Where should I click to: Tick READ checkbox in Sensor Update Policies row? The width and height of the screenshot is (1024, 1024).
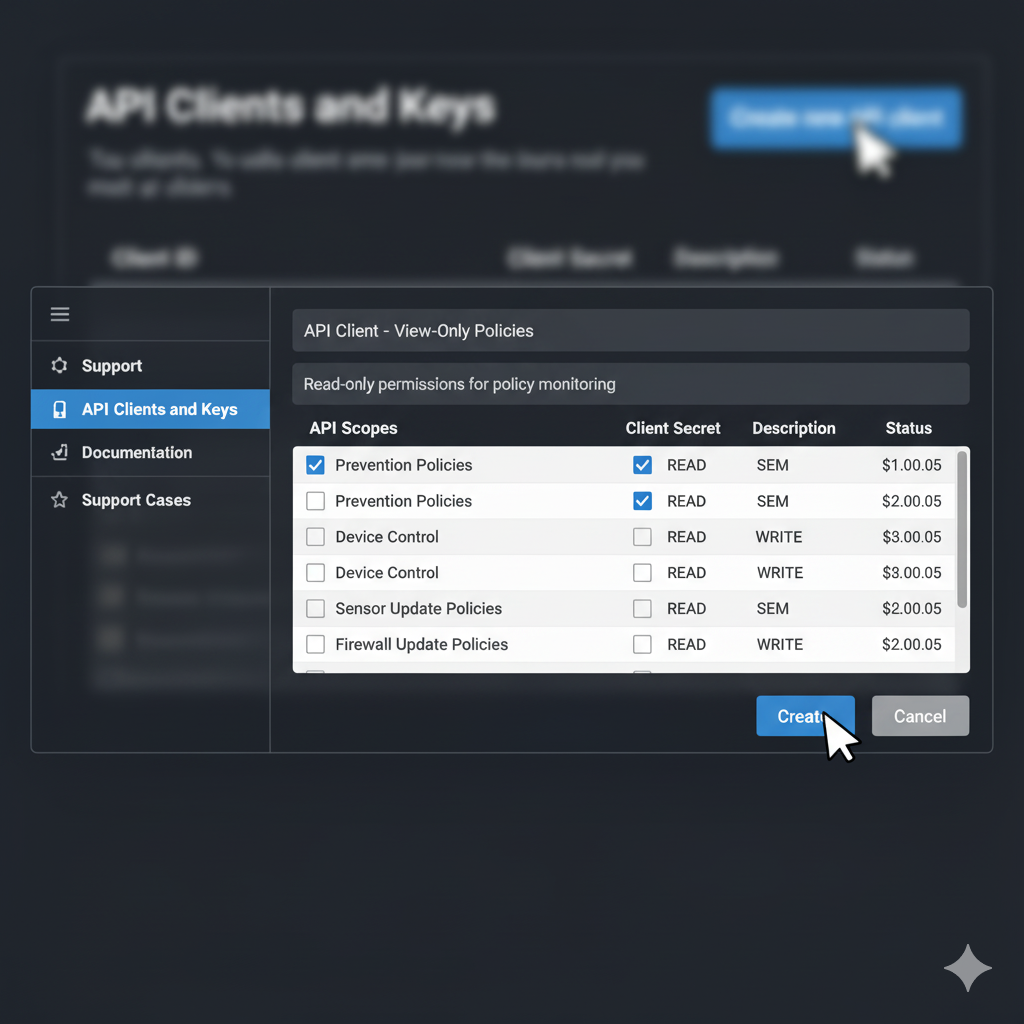[642, 609]
